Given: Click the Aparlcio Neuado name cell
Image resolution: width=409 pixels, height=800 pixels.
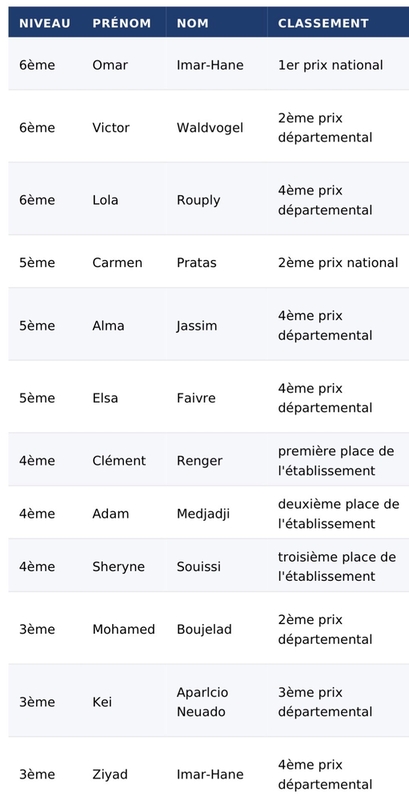Looking at the screenshot, I should pyautogui.click(x=202, y=702).
